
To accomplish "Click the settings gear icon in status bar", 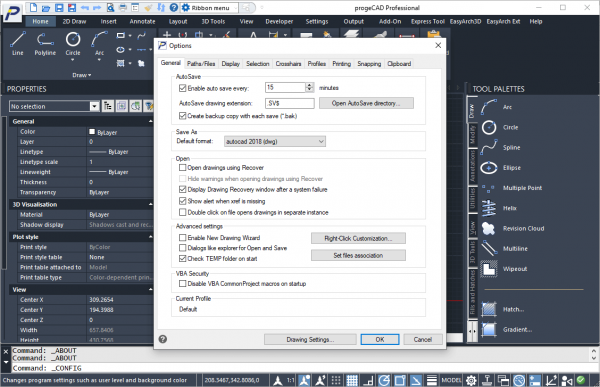I will 471,380.
